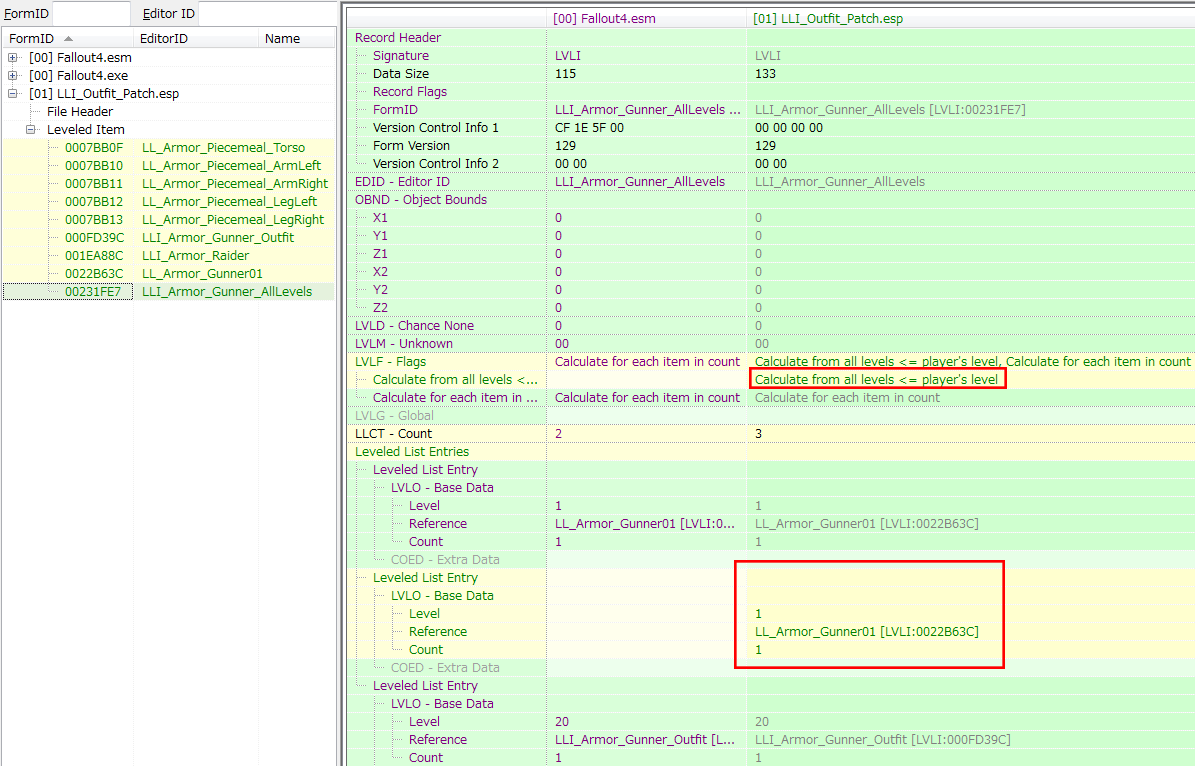Collapse the Leveled Item group
The height and width of the screenshot is (766, 1195).
tap(30, 130)
